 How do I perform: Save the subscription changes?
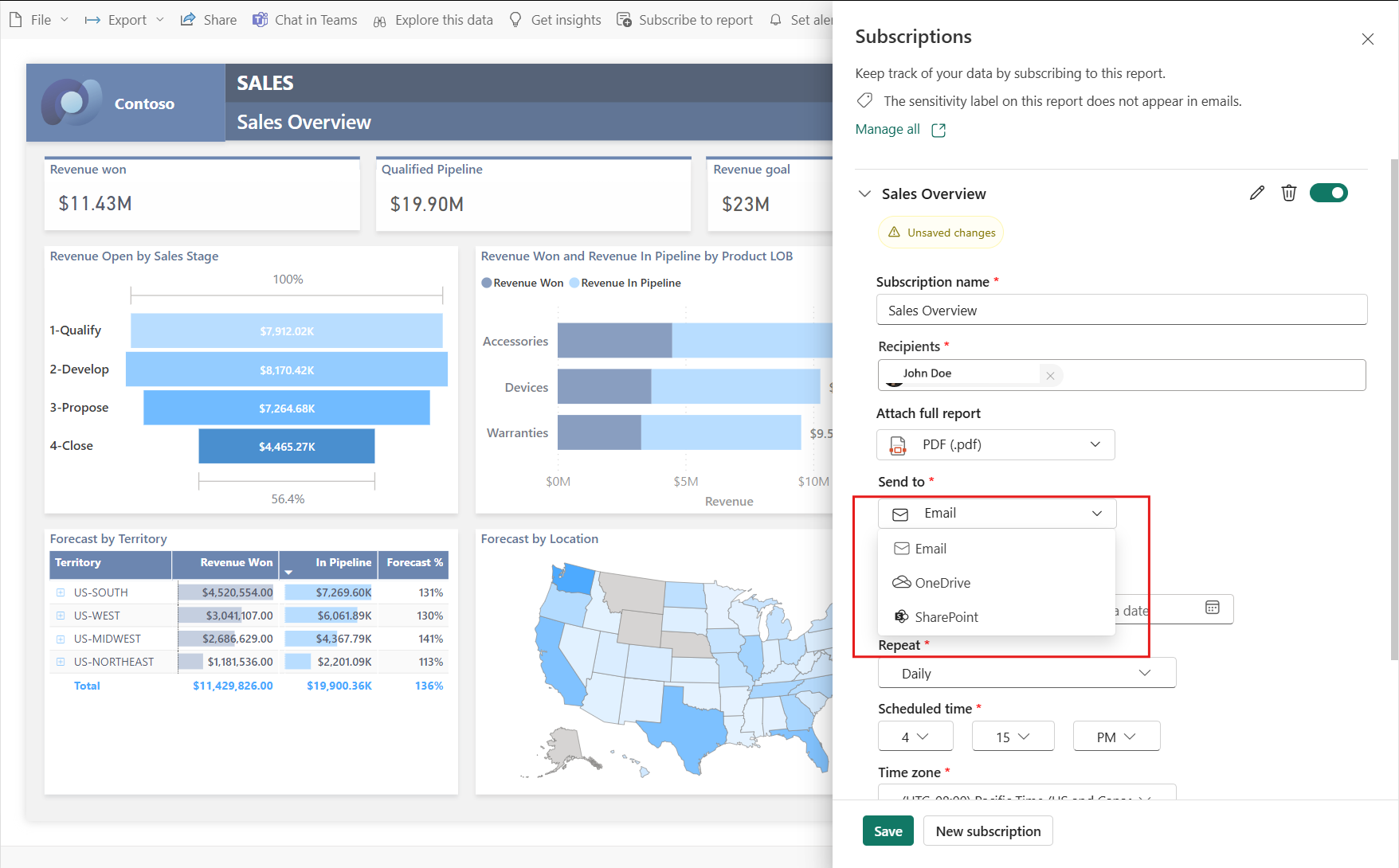[888, 831]
